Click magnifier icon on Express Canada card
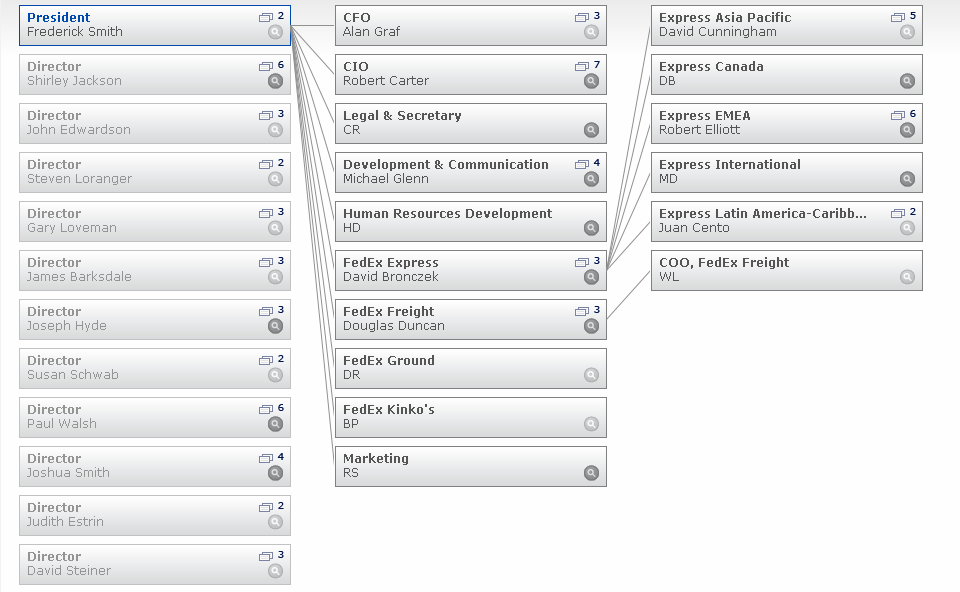 pyautogui.click(x=907, y=81)
